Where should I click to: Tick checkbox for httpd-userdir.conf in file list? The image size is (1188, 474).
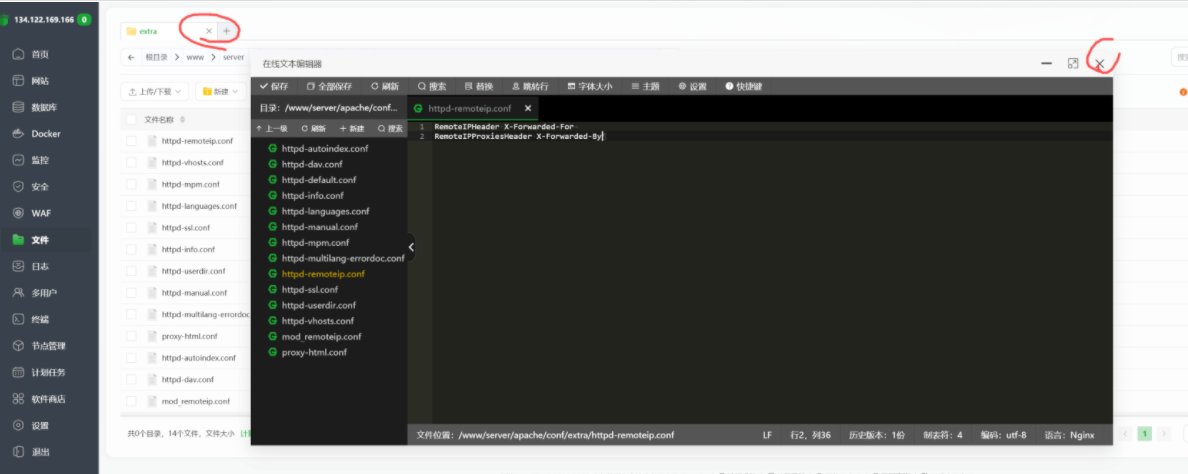[132, 271]
